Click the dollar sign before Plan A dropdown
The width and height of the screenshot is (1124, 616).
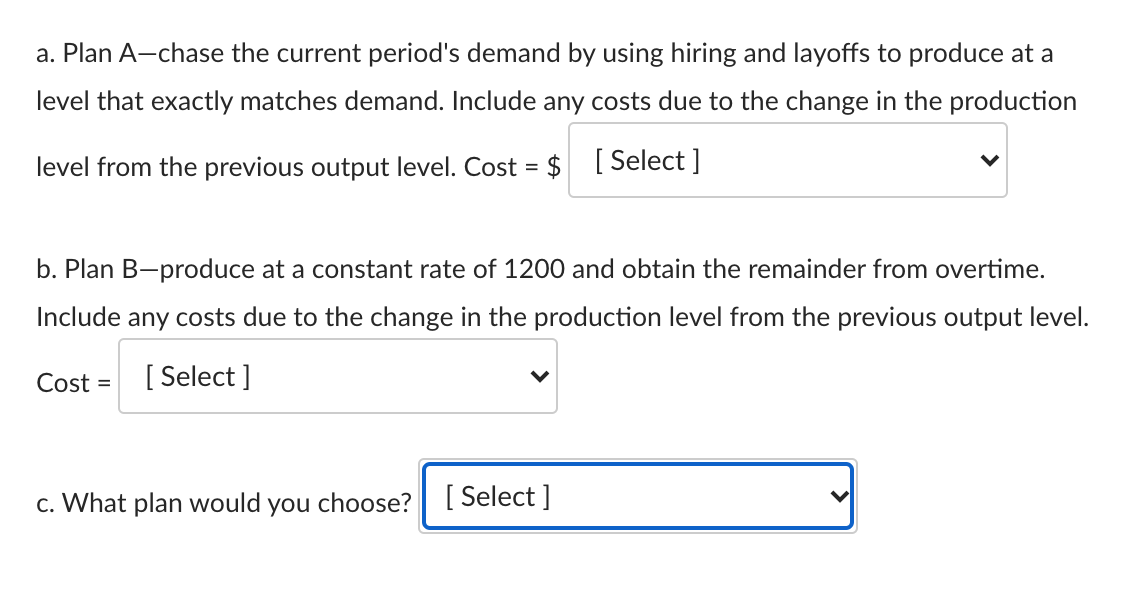coord(551,167)
